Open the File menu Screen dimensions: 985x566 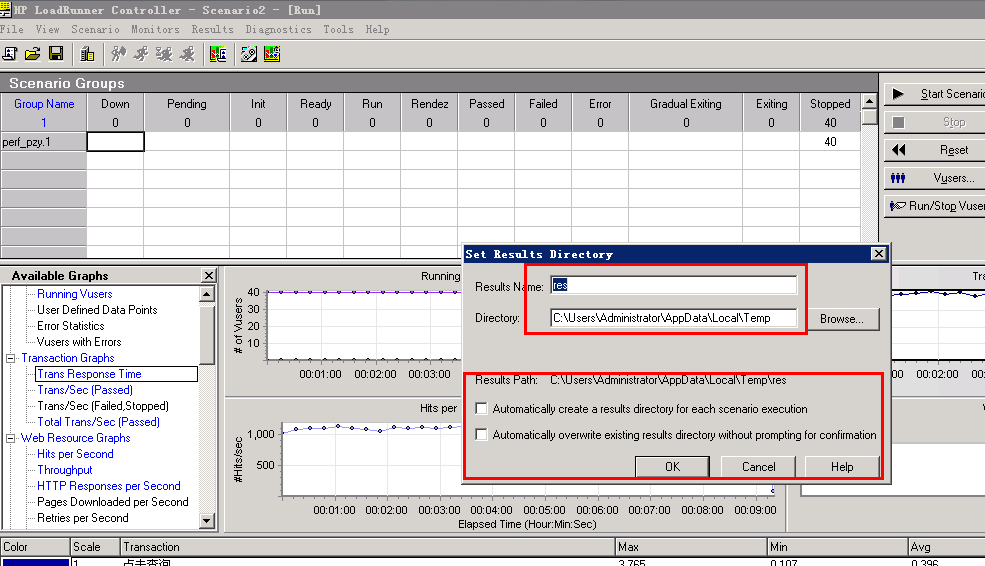pyautogui.click(x=12, y=30)
